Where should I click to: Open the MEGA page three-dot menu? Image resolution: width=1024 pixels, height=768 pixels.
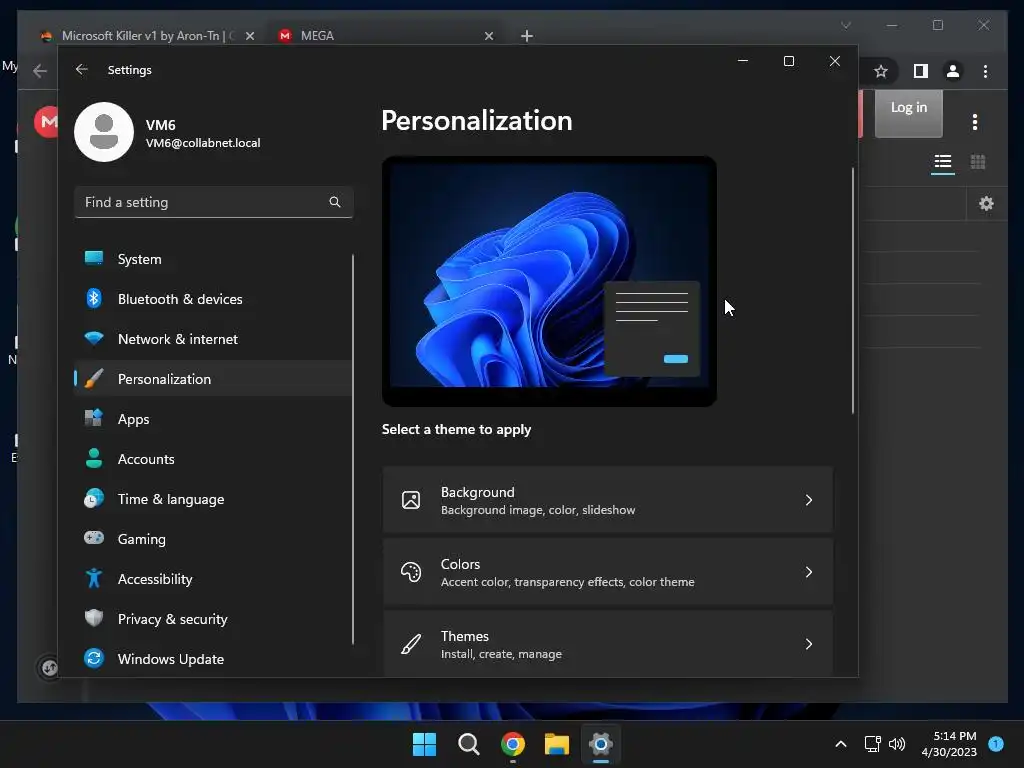click(974, 121)
